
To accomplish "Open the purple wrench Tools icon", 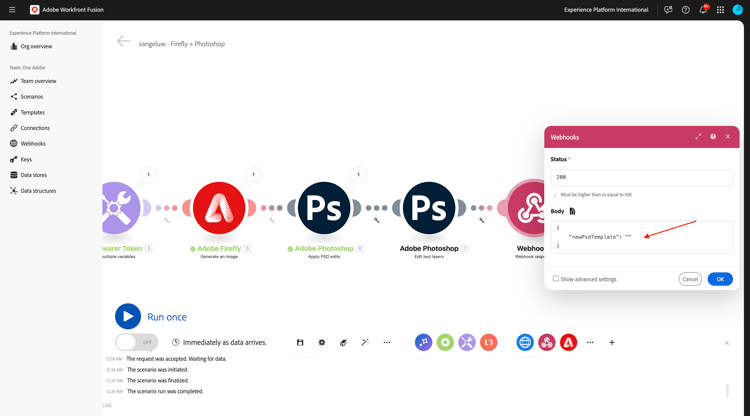I will (x=467, y=342).
